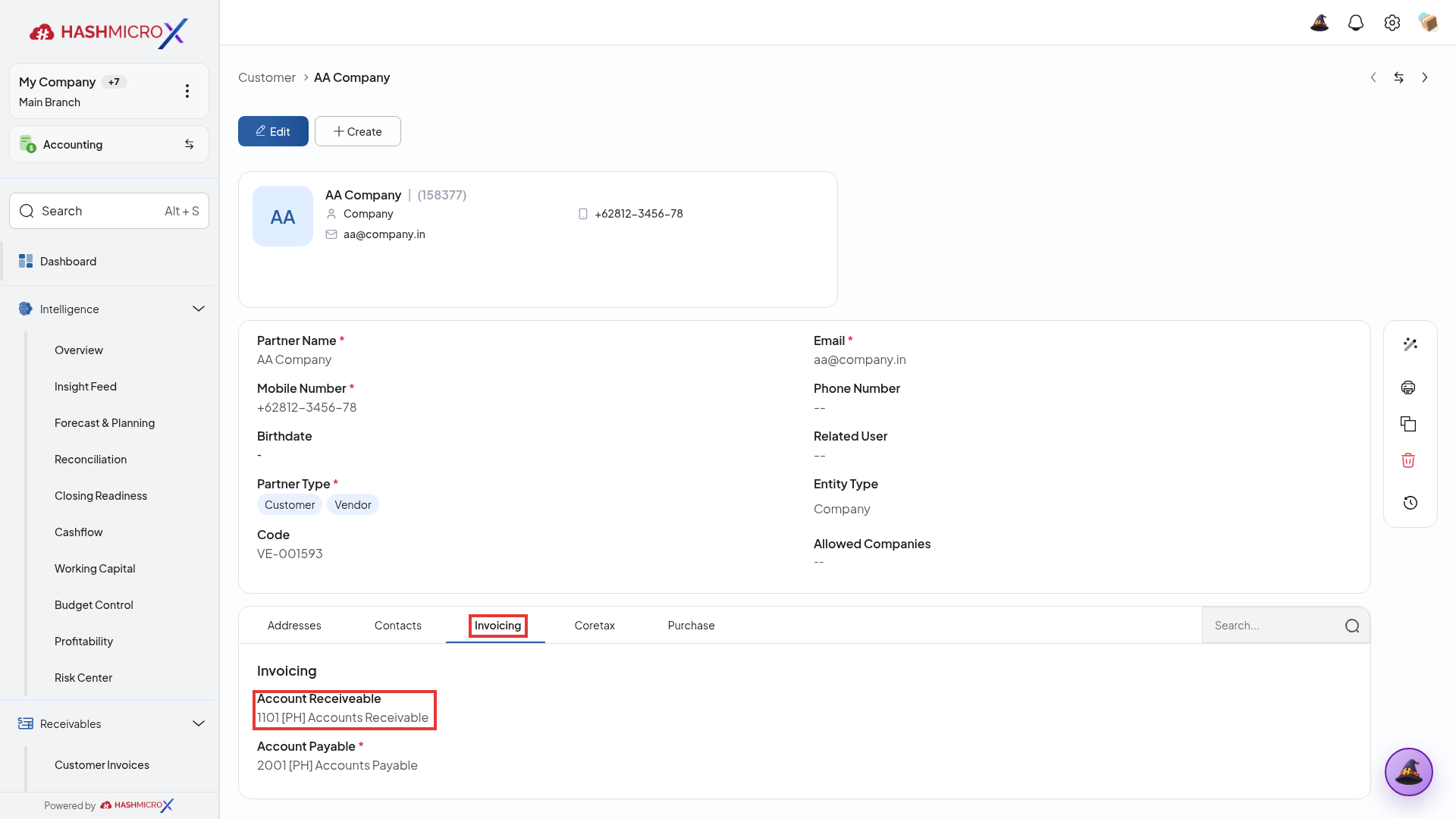Collapse the Receivables menu section
This screenshot has width=1456, height=819.
click(x=199, y=723)
